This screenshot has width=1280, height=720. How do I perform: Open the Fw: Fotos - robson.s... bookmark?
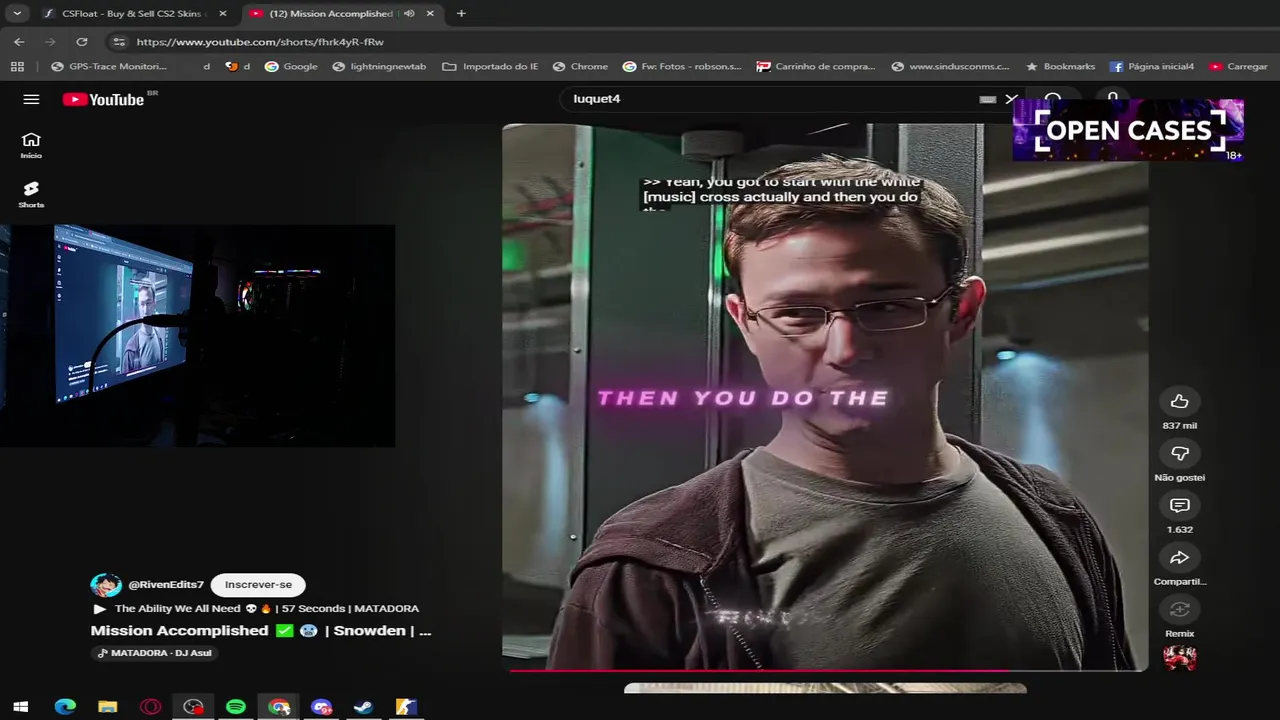pos(682,66)
